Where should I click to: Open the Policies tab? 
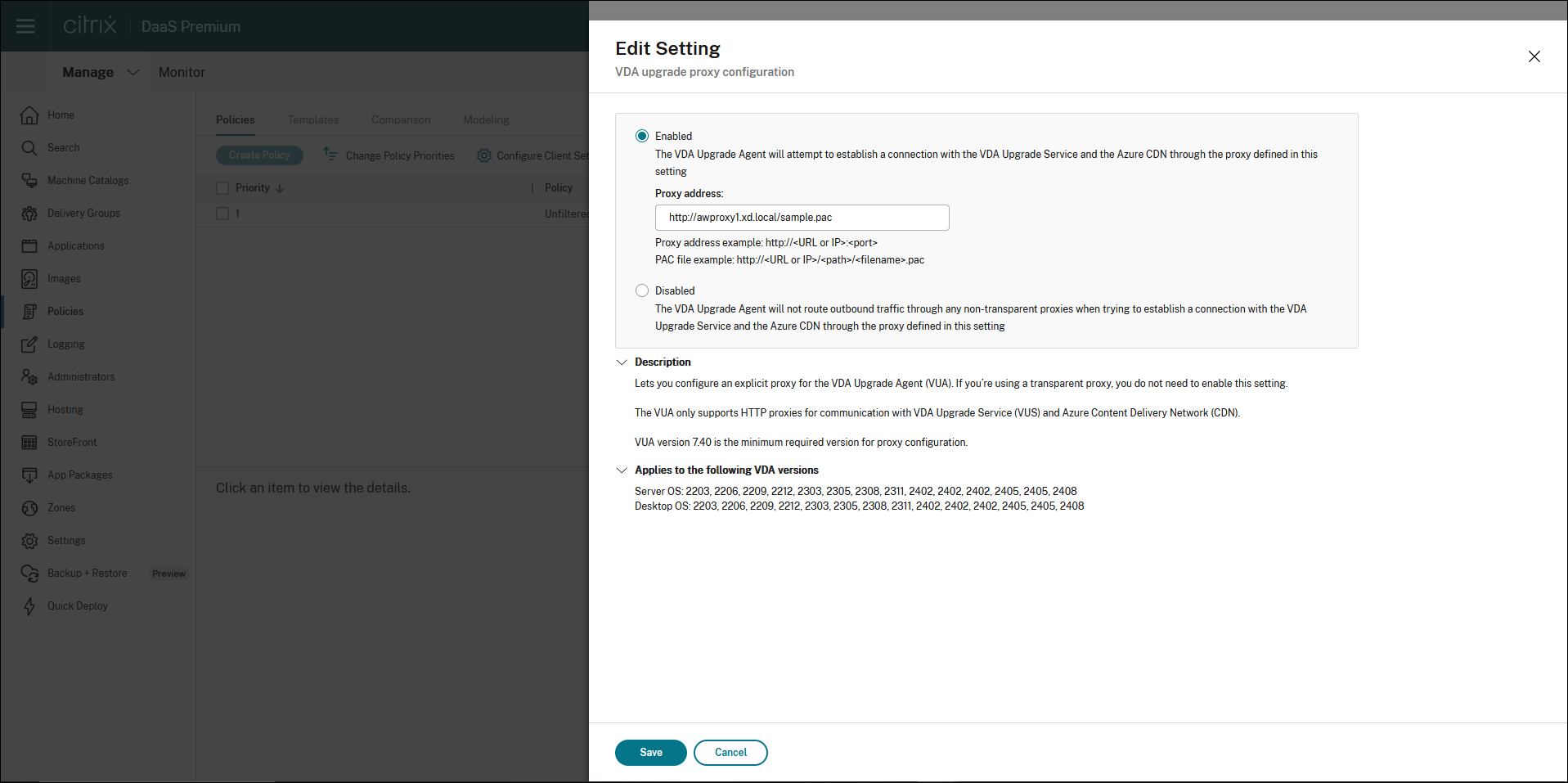(236, 119)
